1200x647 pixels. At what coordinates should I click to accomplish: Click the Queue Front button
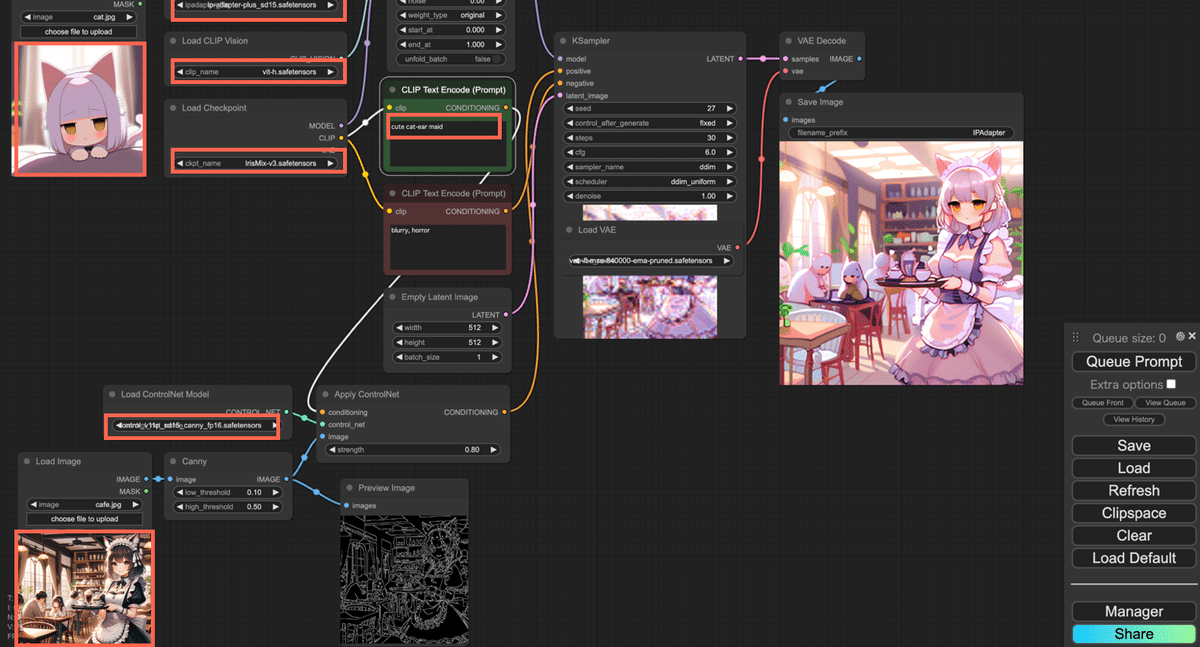pyautogui.click(x=1101, y=403)
